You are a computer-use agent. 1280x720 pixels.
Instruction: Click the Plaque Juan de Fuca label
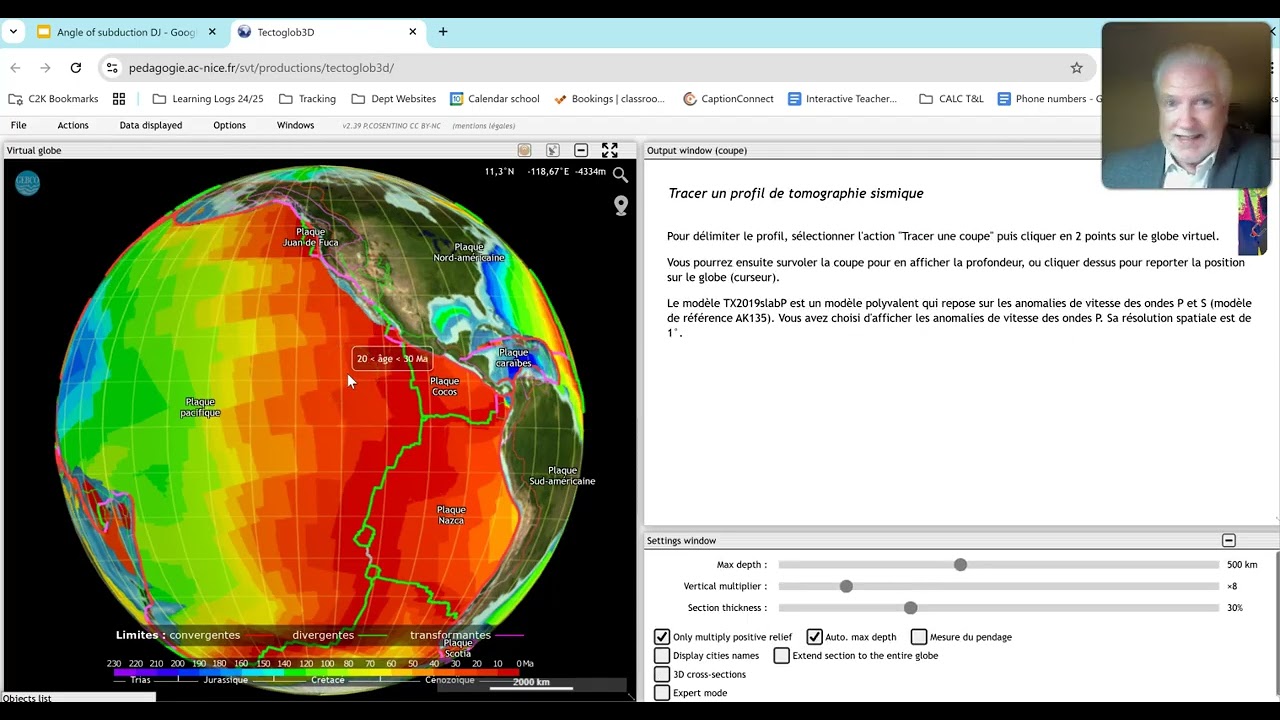pyautogui.click(x=310, y=237)
